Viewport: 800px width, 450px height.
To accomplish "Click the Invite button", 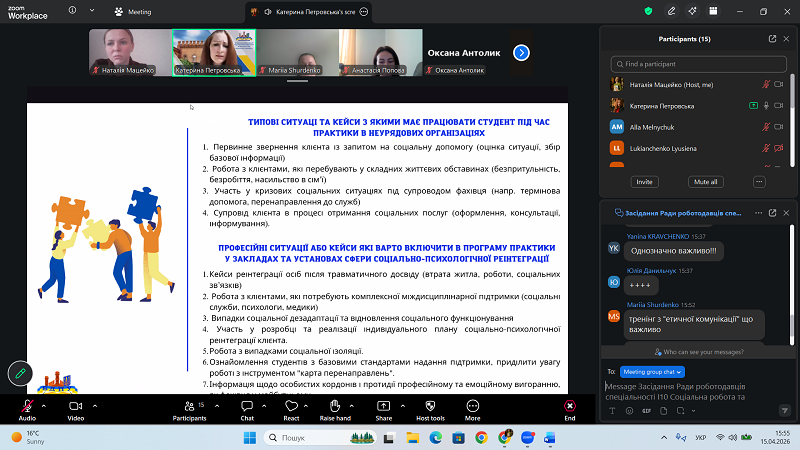I will [x=644, y=182].
